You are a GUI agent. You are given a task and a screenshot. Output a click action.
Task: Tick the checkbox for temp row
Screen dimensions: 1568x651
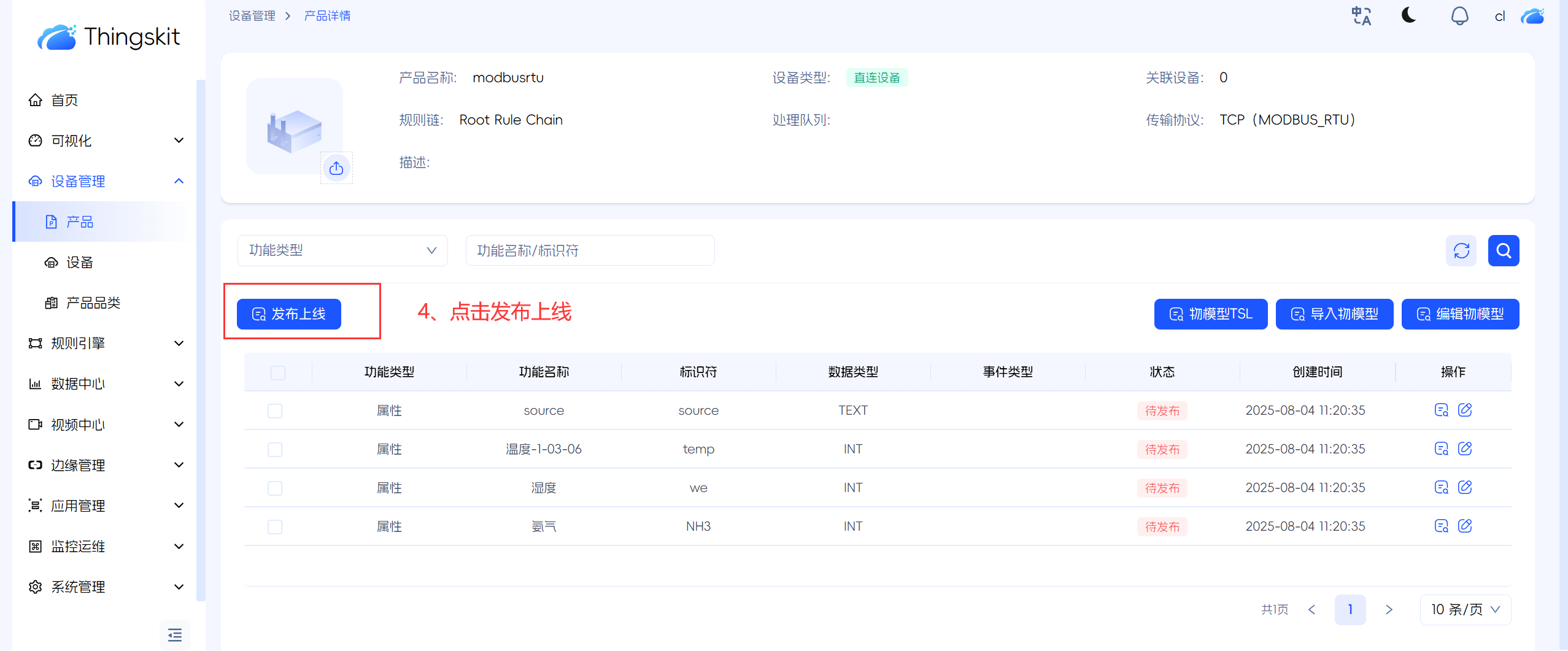click(x=275, y=449)
